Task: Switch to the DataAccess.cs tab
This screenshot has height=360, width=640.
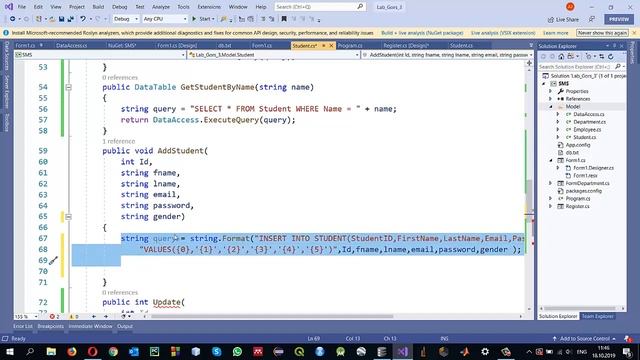Action: coord(71,45)
